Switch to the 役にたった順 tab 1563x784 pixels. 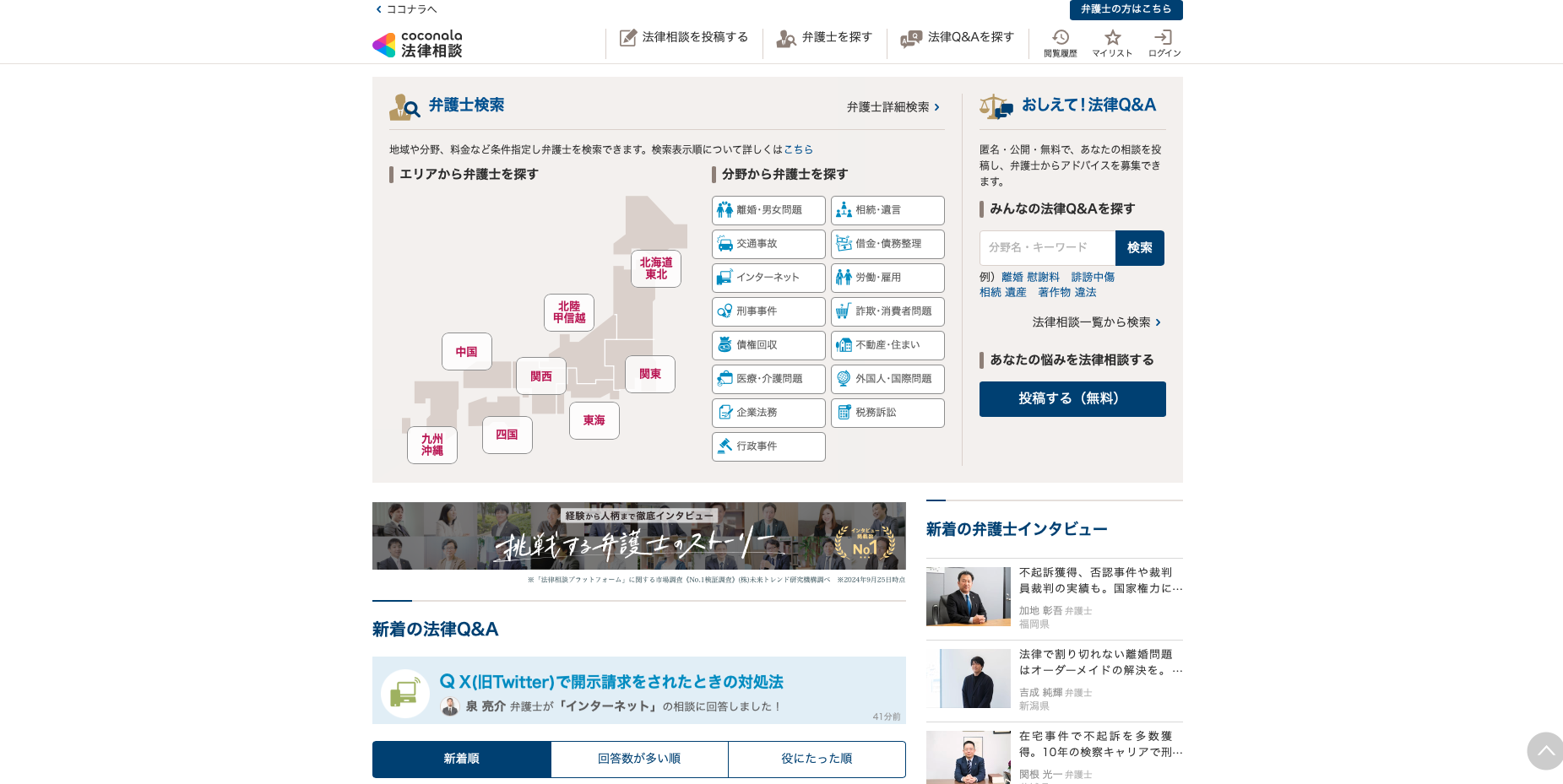pyautogui.click(x=817, y=759)
